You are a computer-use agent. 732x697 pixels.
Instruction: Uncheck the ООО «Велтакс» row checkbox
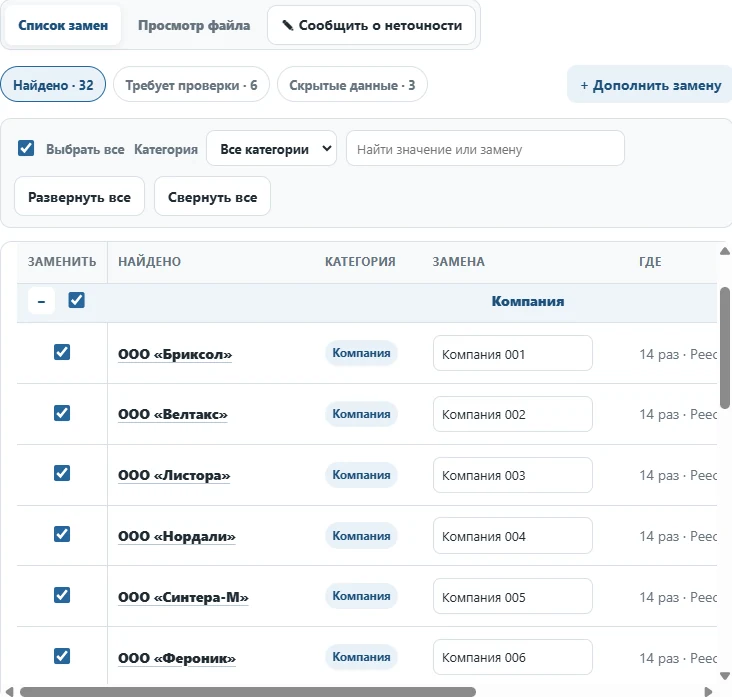(62, 413)
